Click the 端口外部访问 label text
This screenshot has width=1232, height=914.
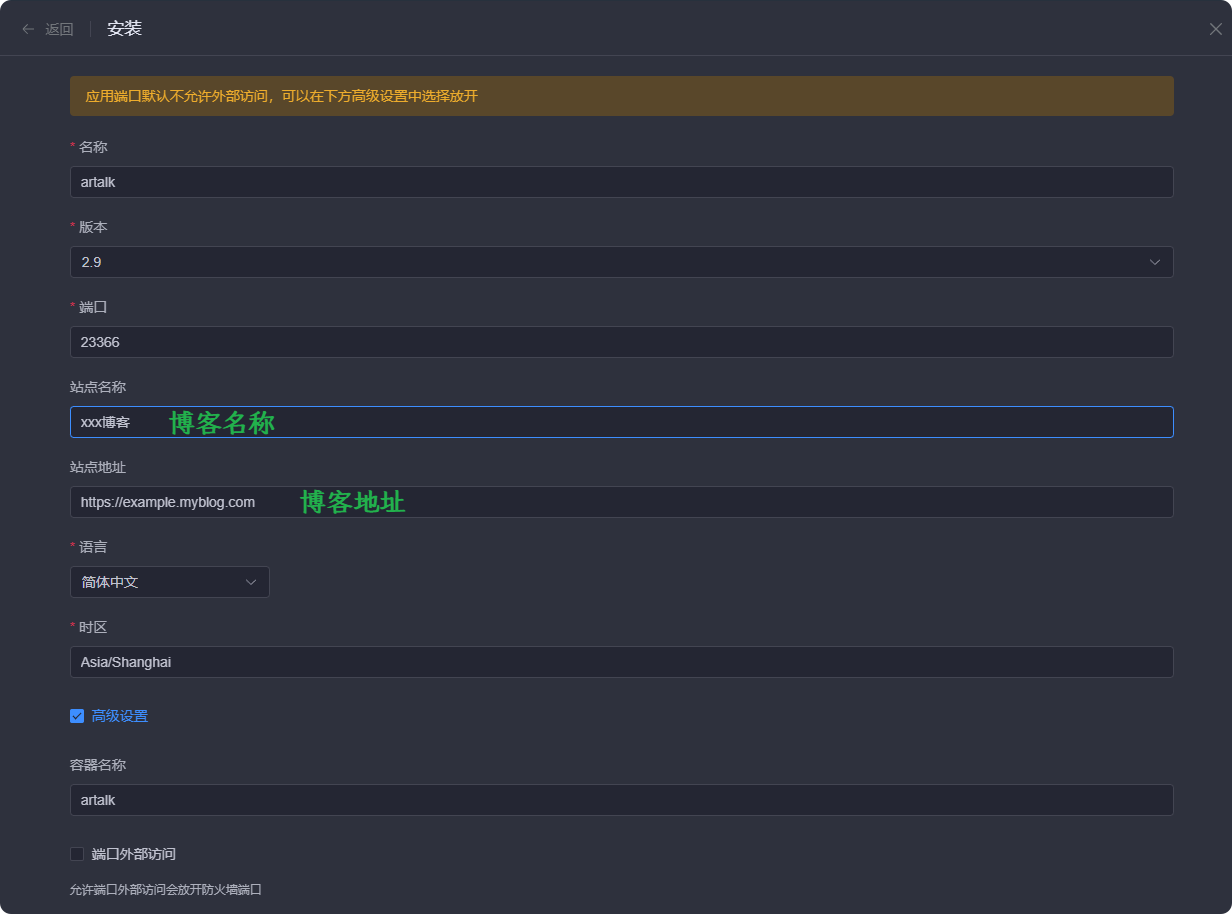pyautogui.click(x=133, y=854)
